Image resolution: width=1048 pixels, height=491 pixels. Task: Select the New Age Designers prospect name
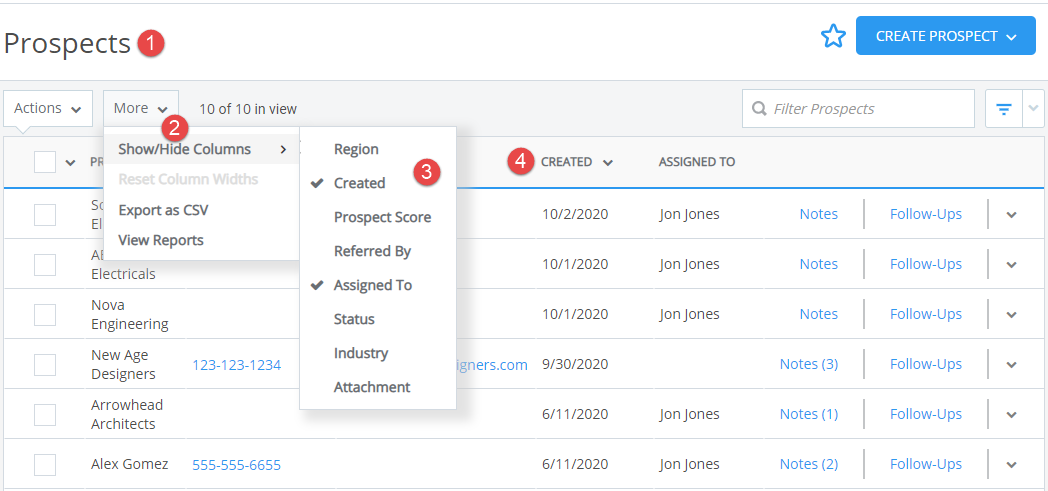(x=124, y=365)
